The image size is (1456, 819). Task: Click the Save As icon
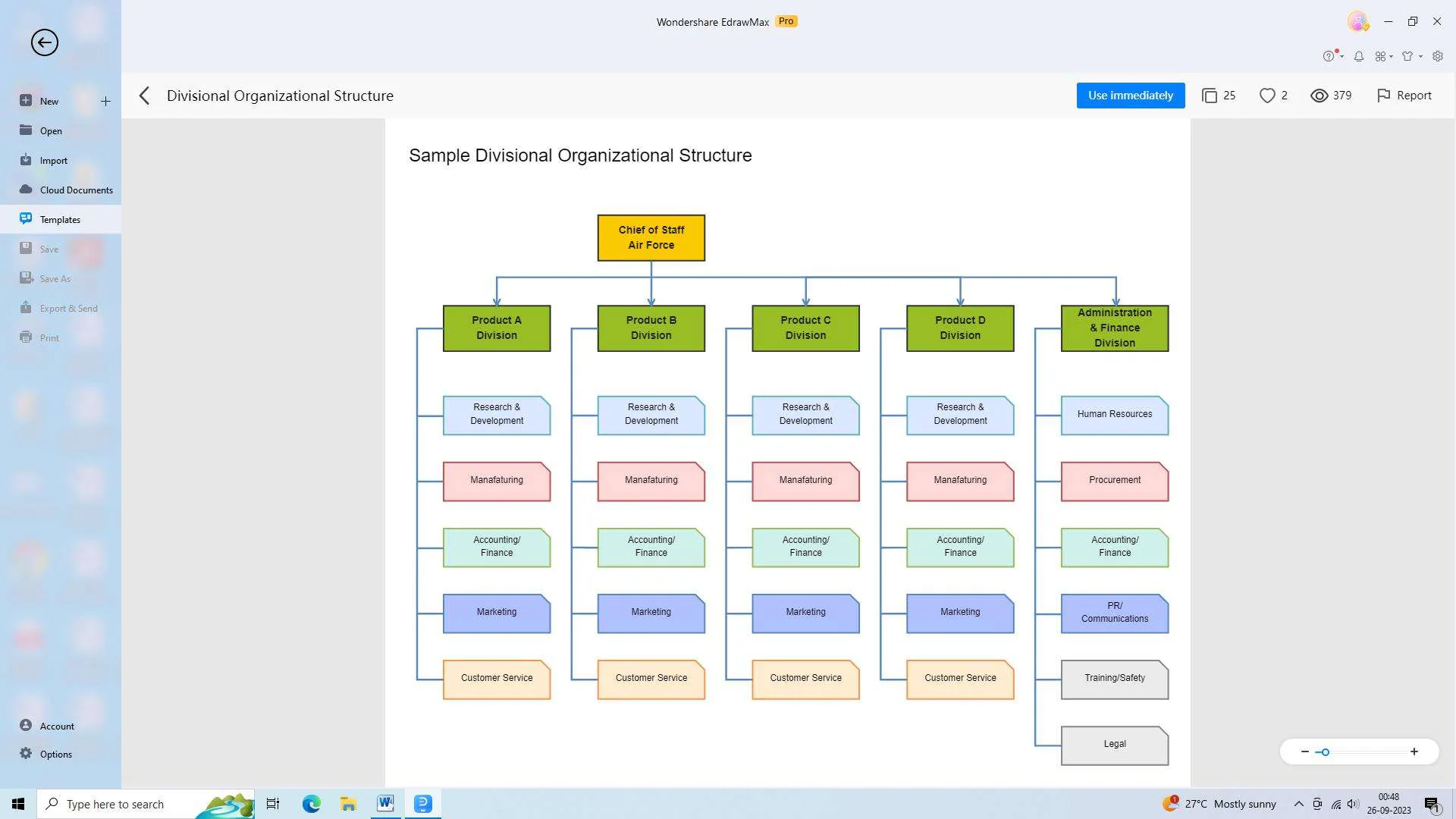tap(26, 278)
